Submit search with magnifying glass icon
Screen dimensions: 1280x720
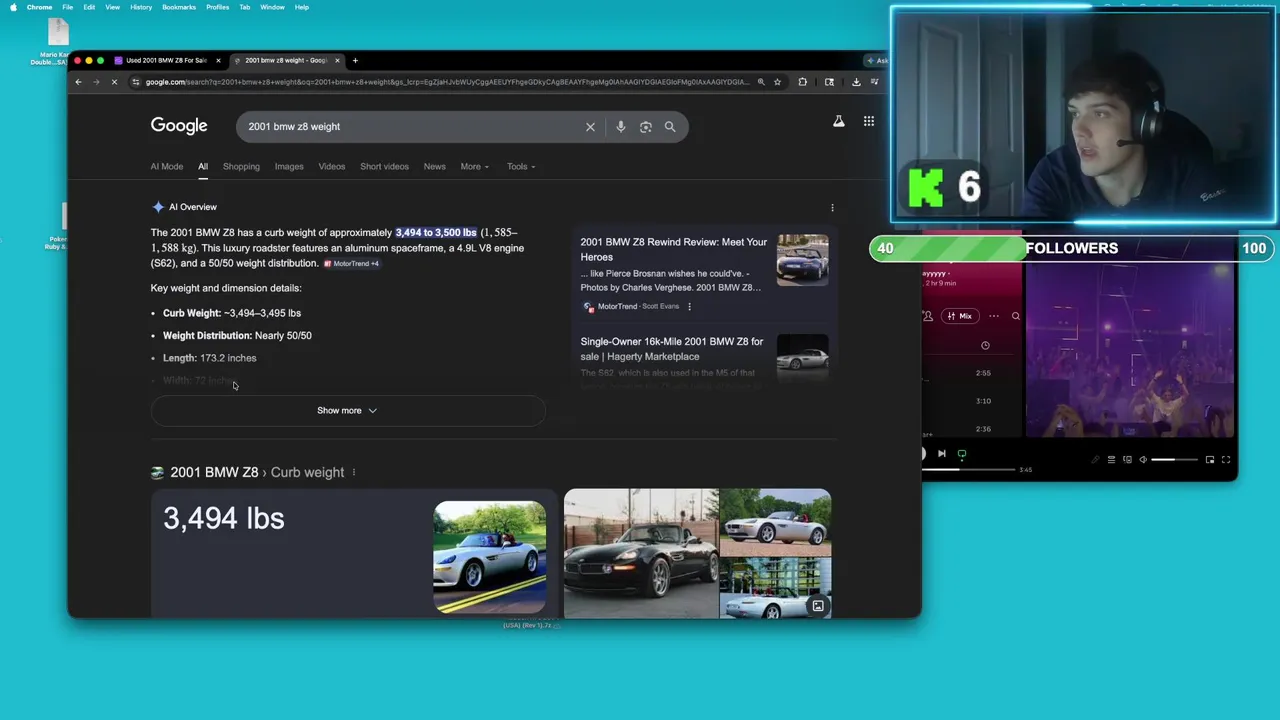click(670, 127)
